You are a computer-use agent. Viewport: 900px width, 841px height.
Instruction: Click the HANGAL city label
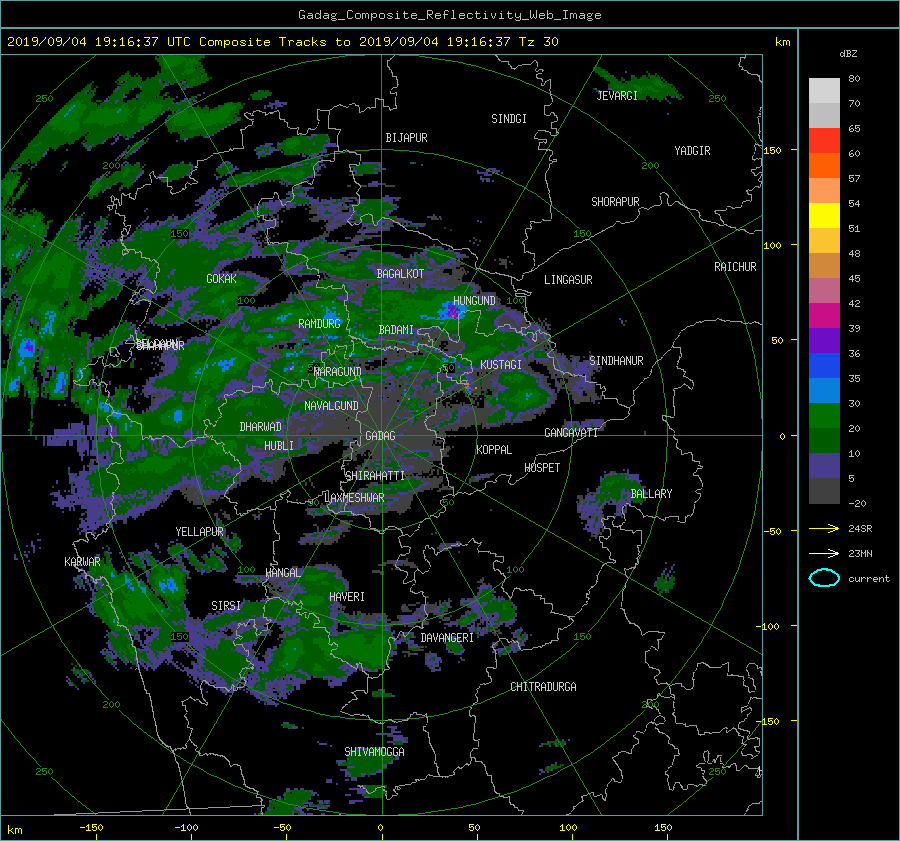(x=283, y=572)
